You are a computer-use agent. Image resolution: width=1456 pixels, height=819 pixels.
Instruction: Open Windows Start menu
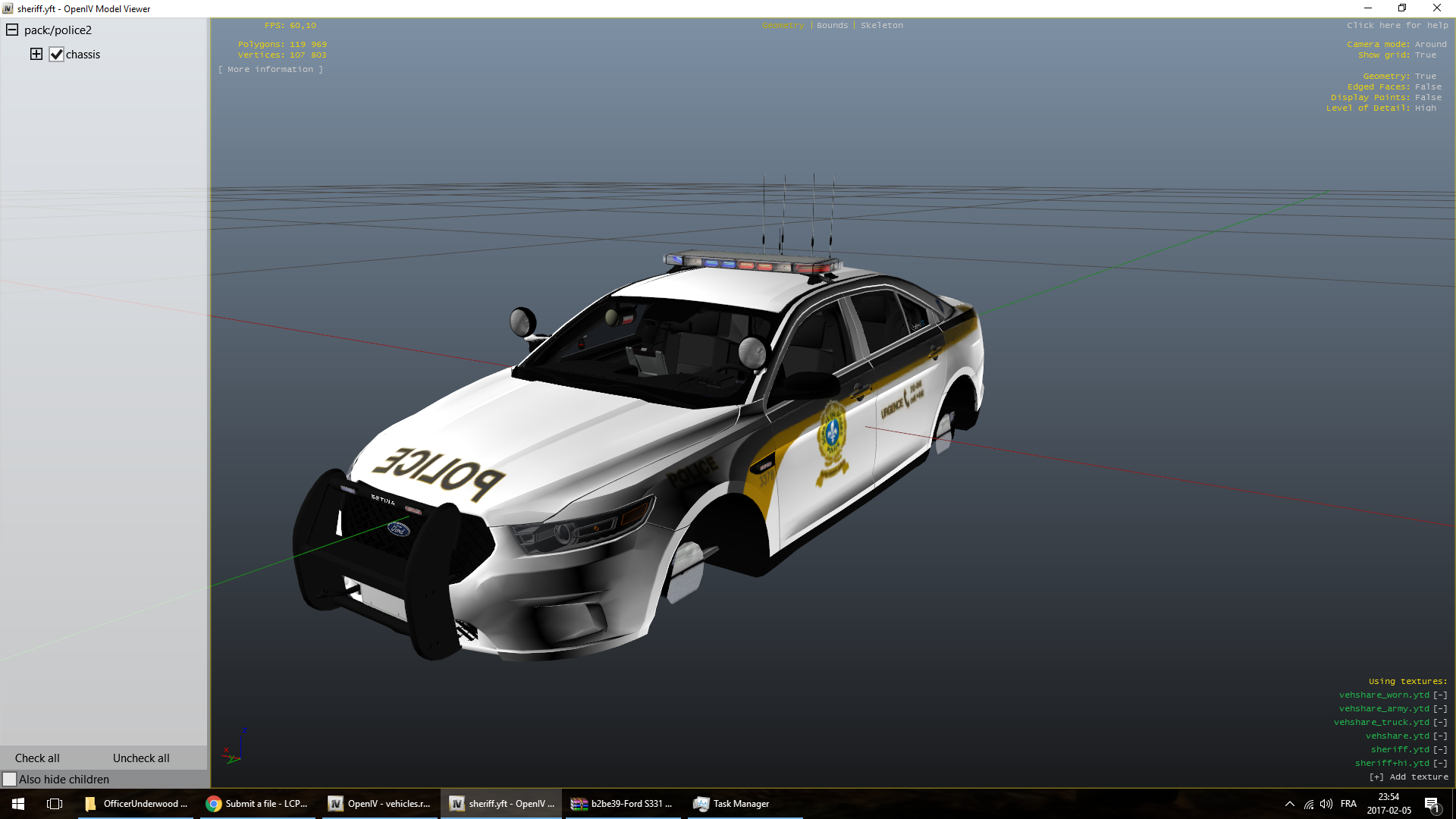pyautogui.click(x=18, y=804)
